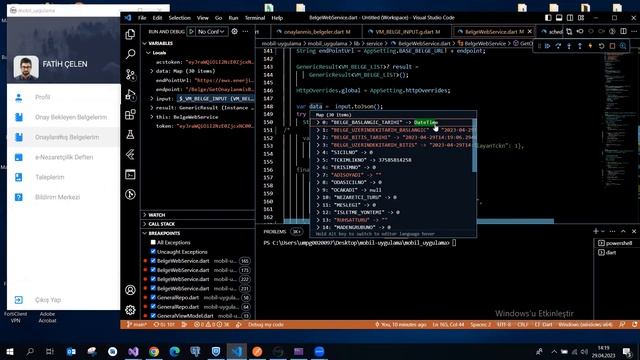
Task: Enable the All Exceptions breakpoint checkbox
Action: (x=153, y=242)
